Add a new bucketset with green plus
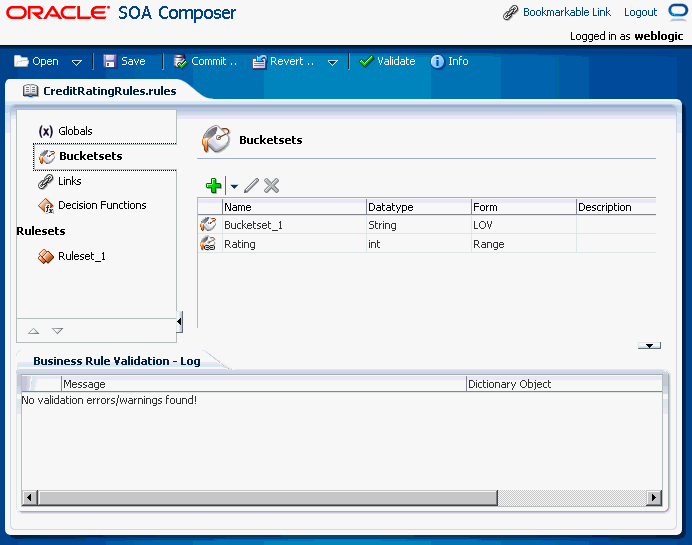 pyautogui.click(x=214, y=186)
